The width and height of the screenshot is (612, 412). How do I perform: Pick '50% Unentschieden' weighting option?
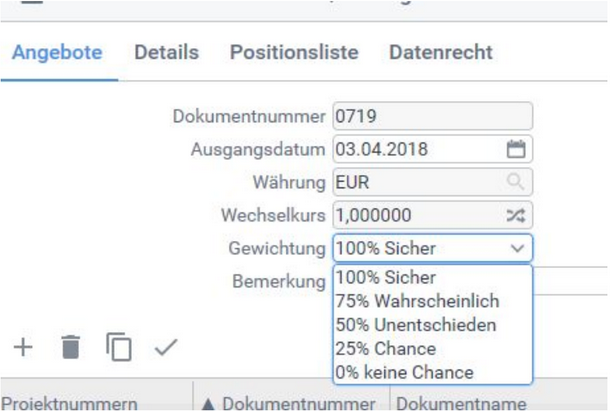416,325
